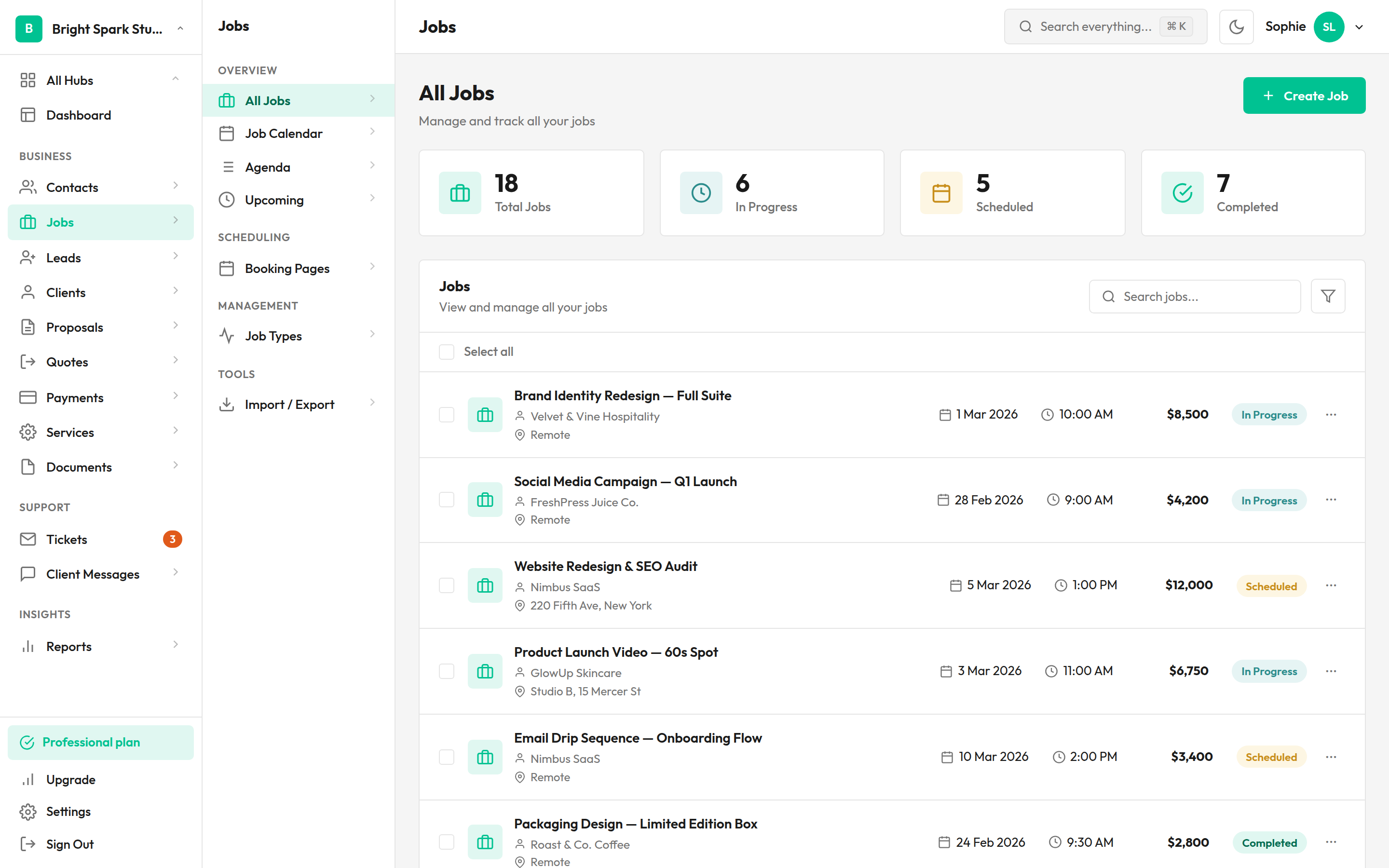The width and height of the screenshot is (1389, 868).
Task: Click the In Progress status badge on Social Media Campaign
Action: (x=1269, y=500)
